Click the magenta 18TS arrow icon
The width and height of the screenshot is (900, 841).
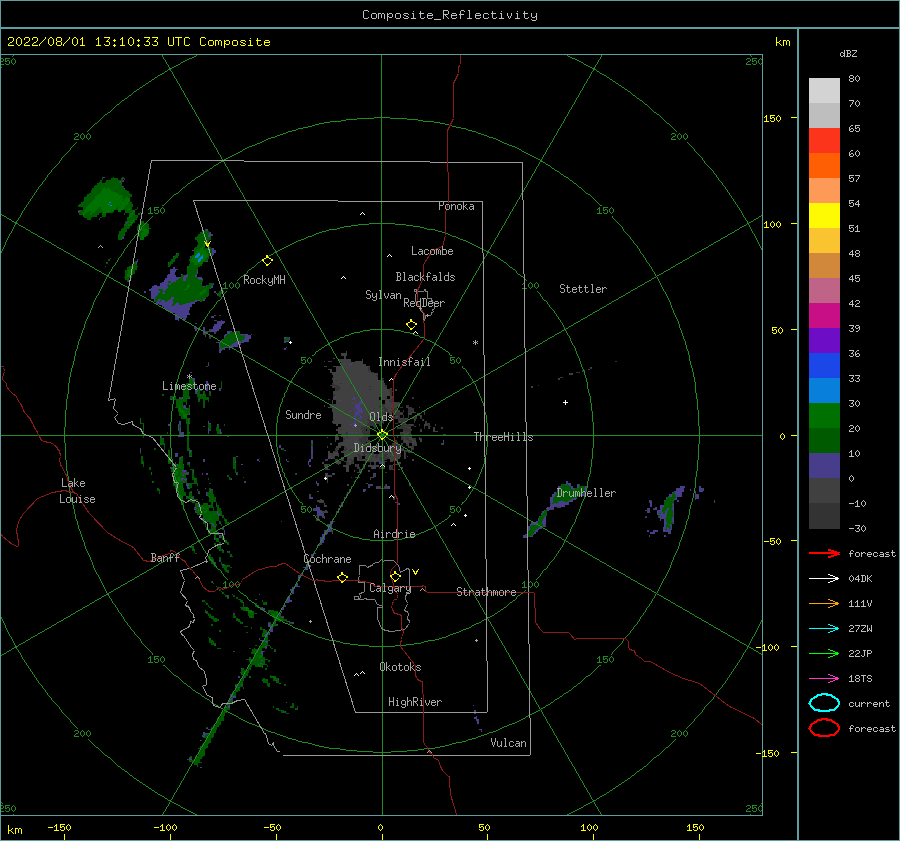pyautogui.click(x=824, y=679)
